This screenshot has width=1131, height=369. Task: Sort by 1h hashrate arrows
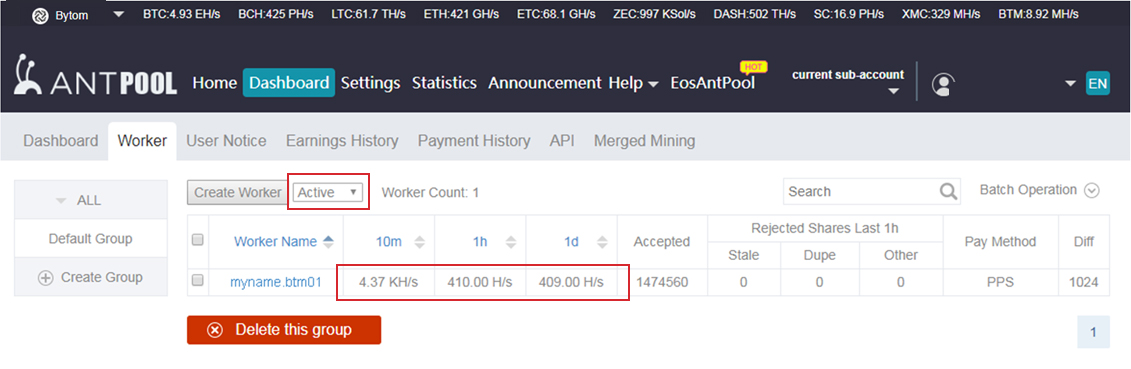coord(511,243)
